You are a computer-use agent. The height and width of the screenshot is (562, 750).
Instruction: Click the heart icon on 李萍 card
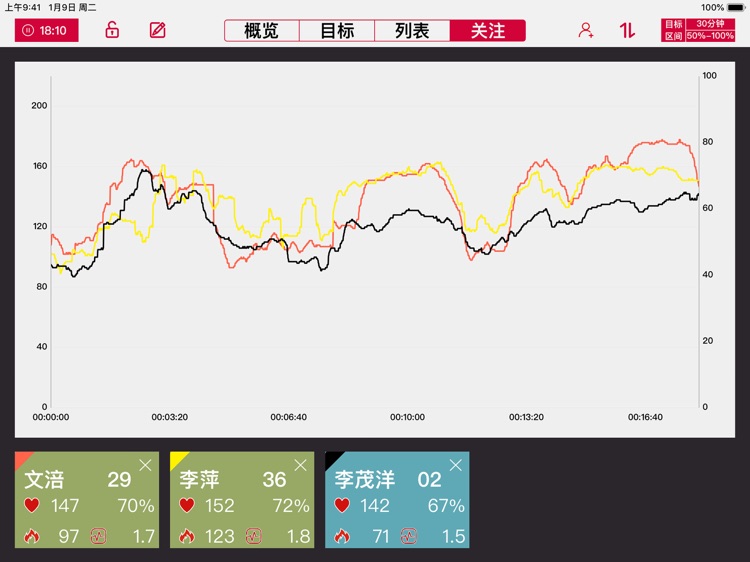pos(187,505)
